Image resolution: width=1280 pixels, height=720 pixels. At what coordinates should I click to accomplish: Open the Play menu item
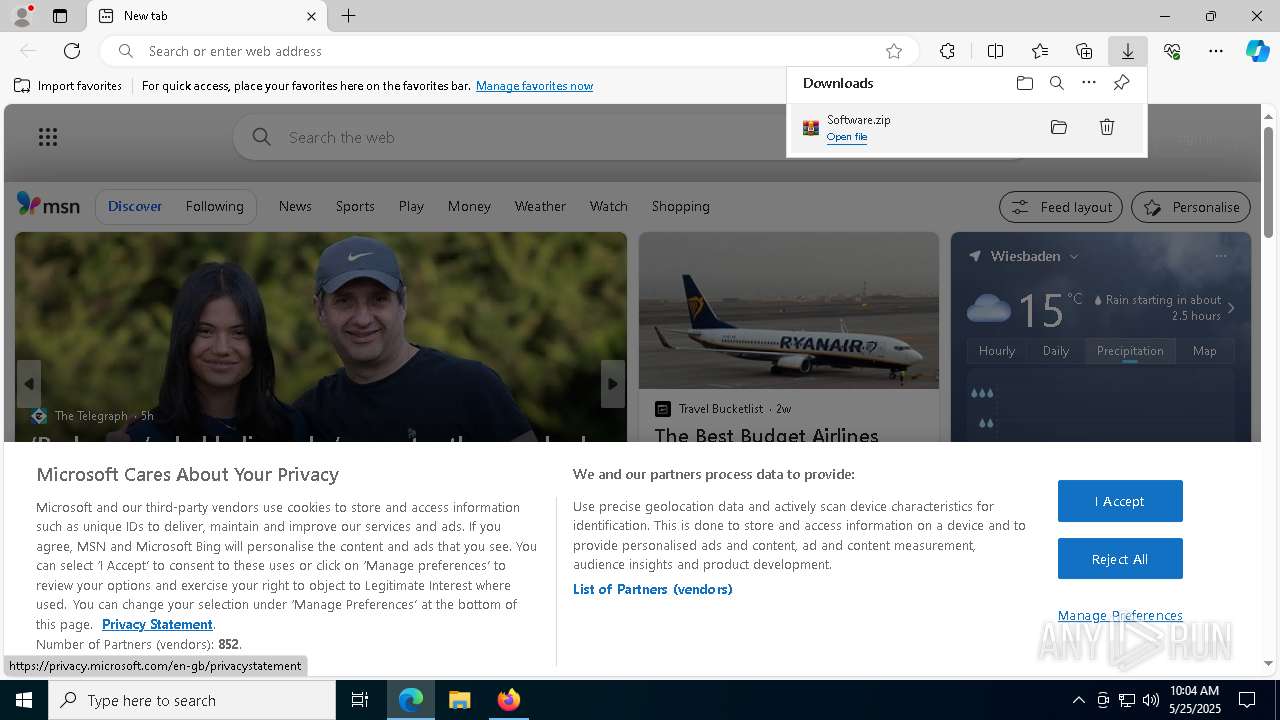coord(411,206)
